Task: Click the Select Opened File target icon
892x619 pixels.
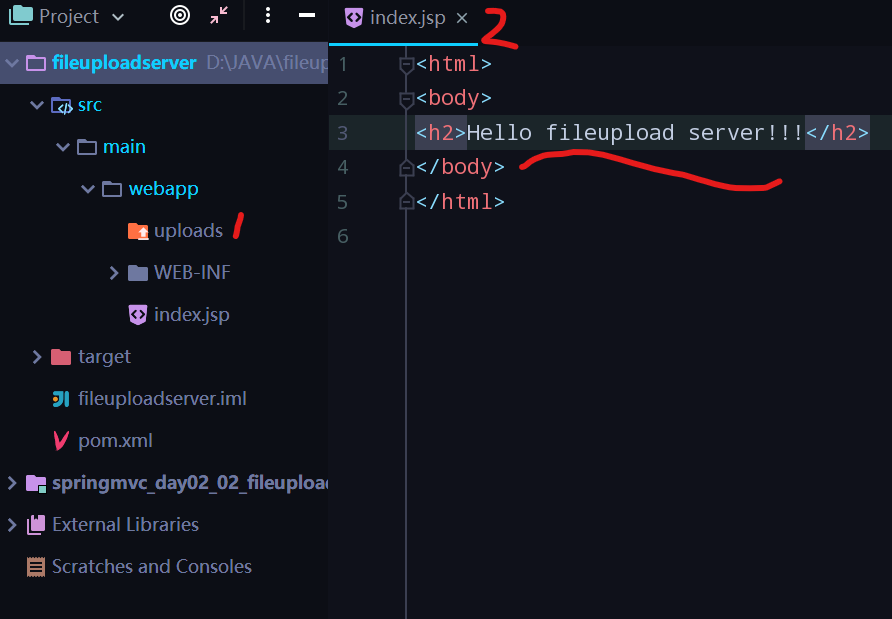Action: [x=180, y=15]
